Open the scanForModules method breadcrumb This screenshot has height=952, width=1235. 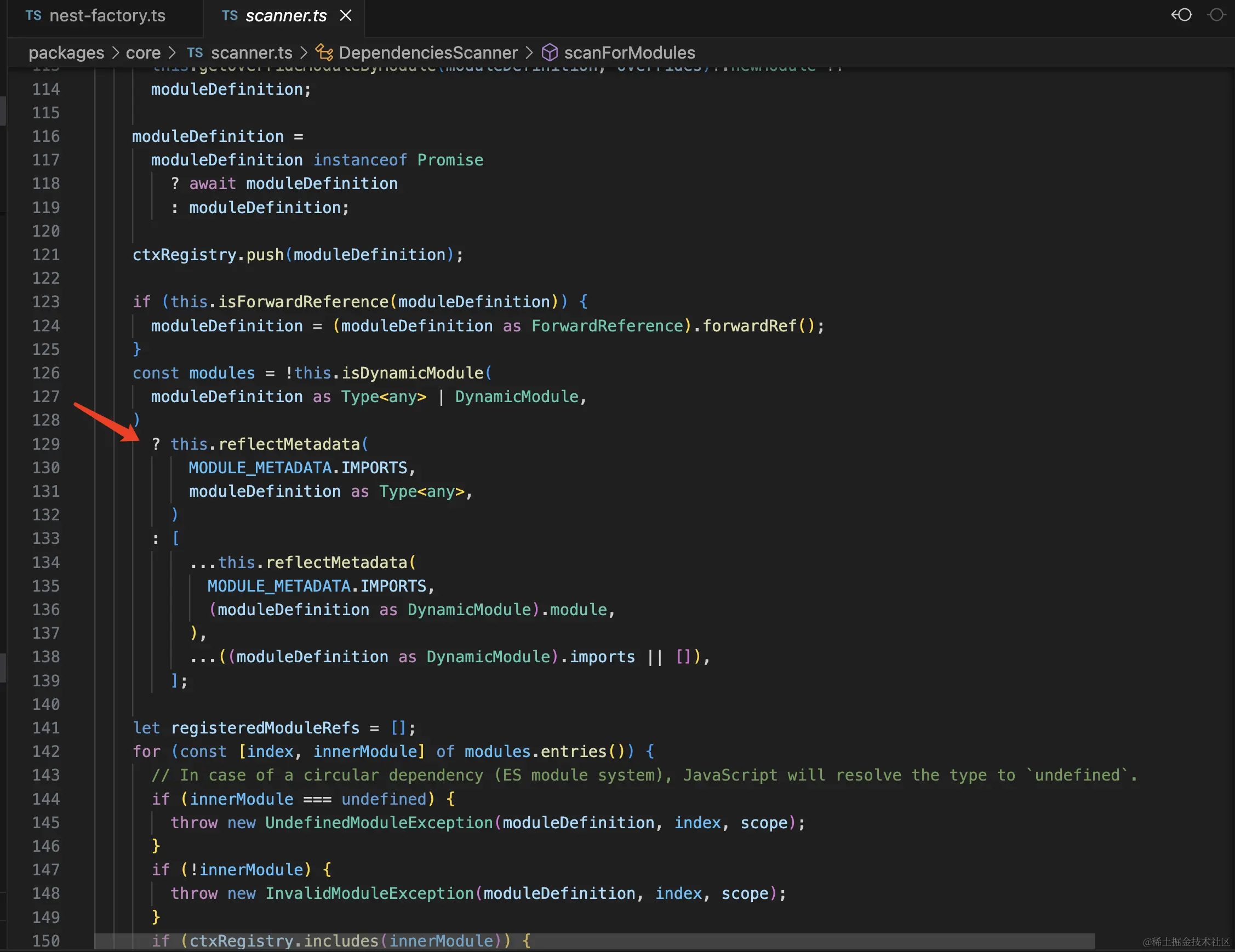click(x=630, y=53)
